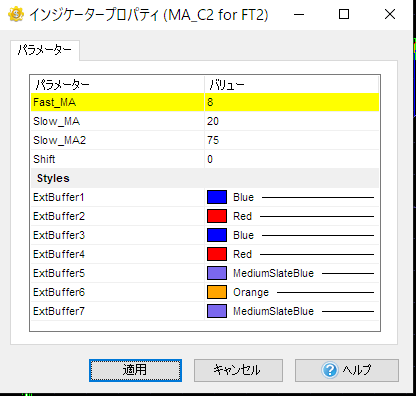
Task: Select the Fast_MA parameter row
Action: (205, 102)
